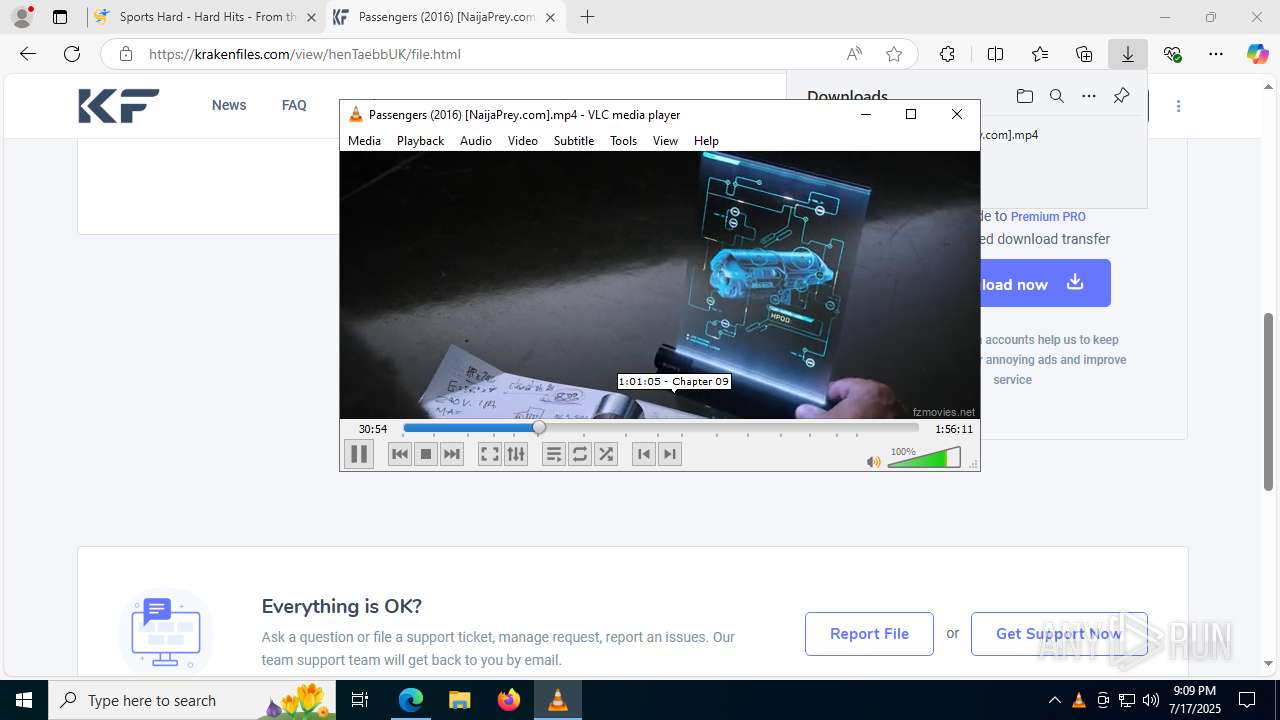Open Browser essentials icon
This screenshot has height=720, width=1280.
pos(1172,54)
